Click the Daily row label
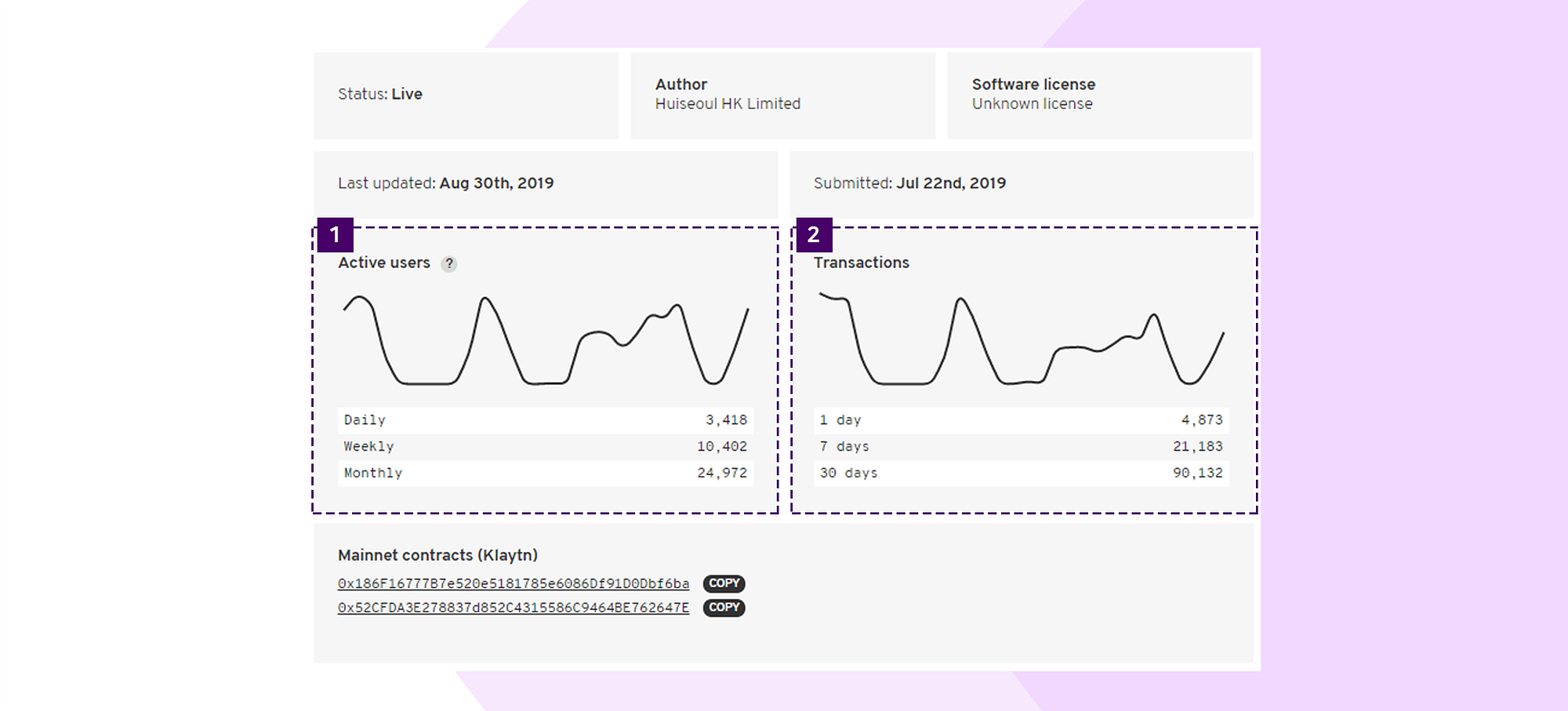The image size is (1568, 711). click(x=365, y=420)
